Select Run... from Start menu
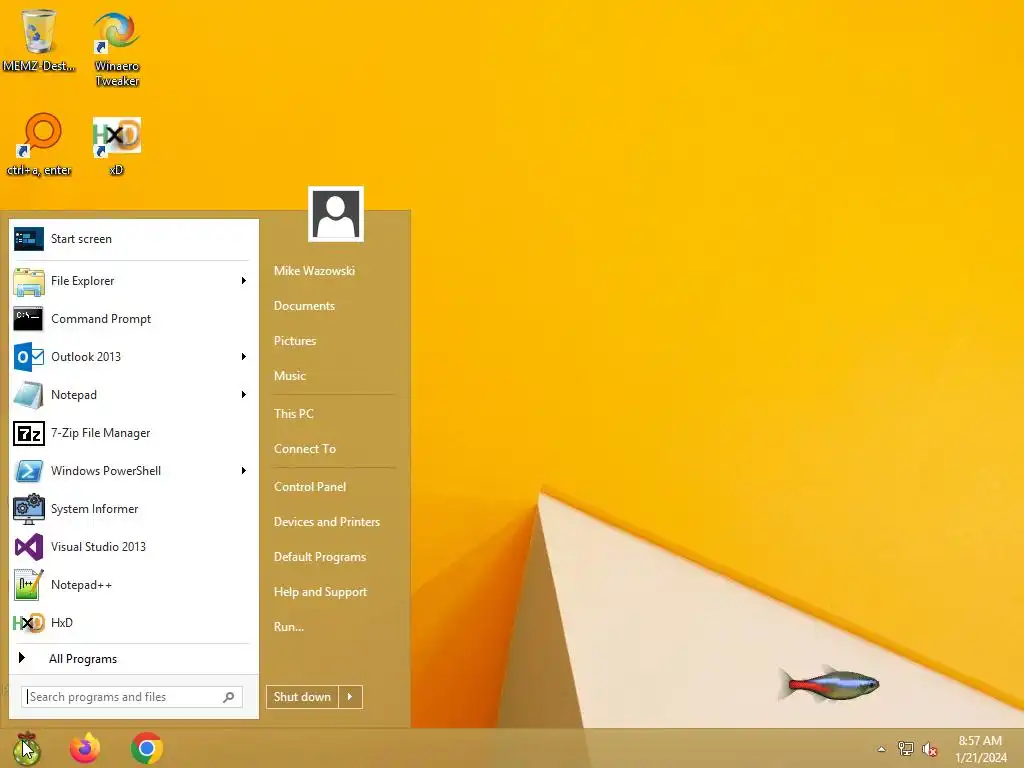 click(289, 627)
